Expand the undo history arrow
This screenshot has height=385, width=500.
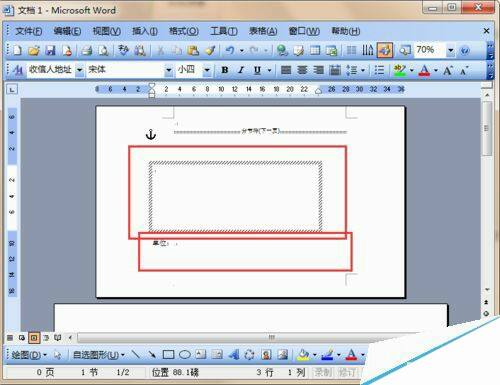[x=241, y=50]
